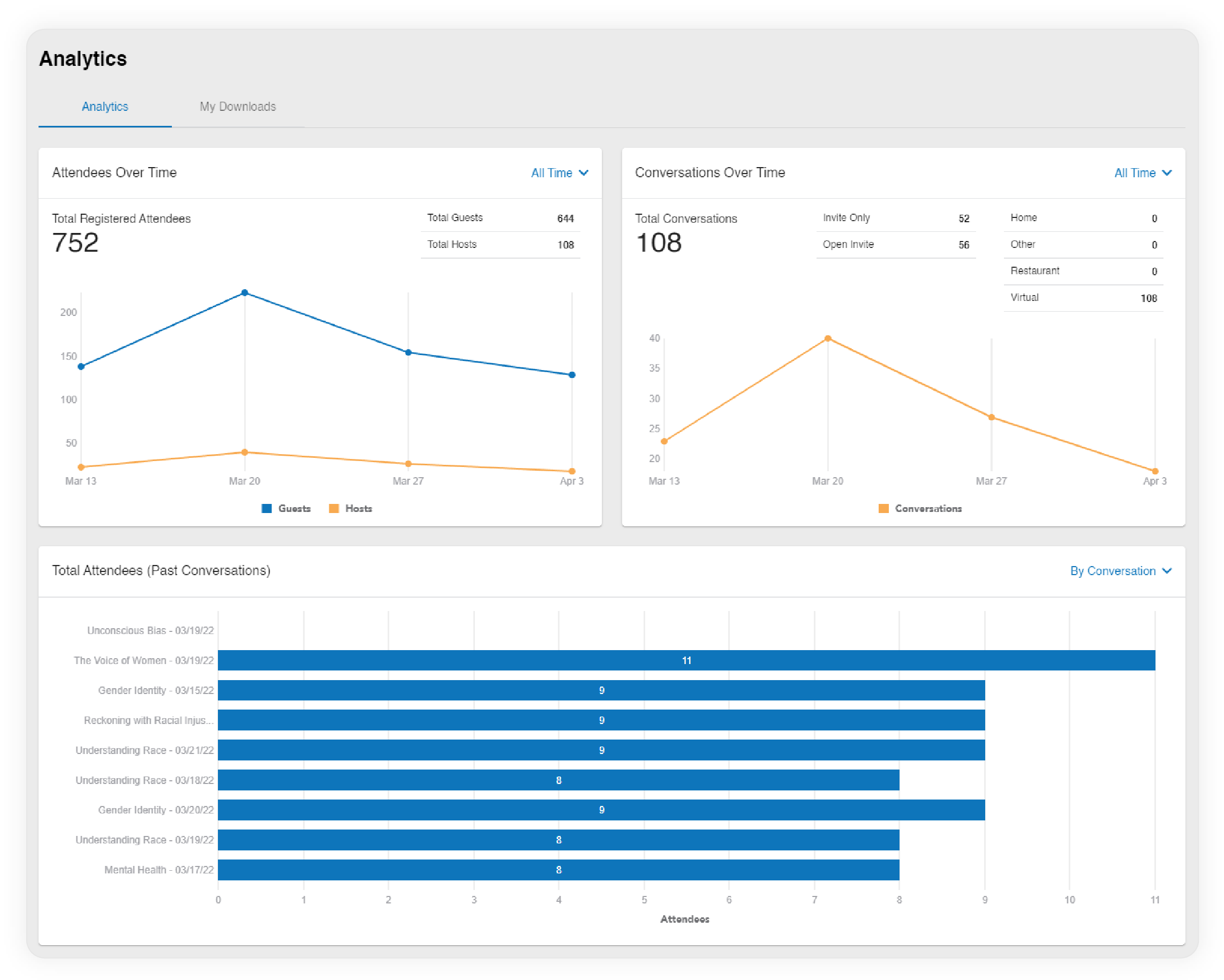
Task: Click Gender Identity 03/15/22 bar
Action: click(601, 690)
